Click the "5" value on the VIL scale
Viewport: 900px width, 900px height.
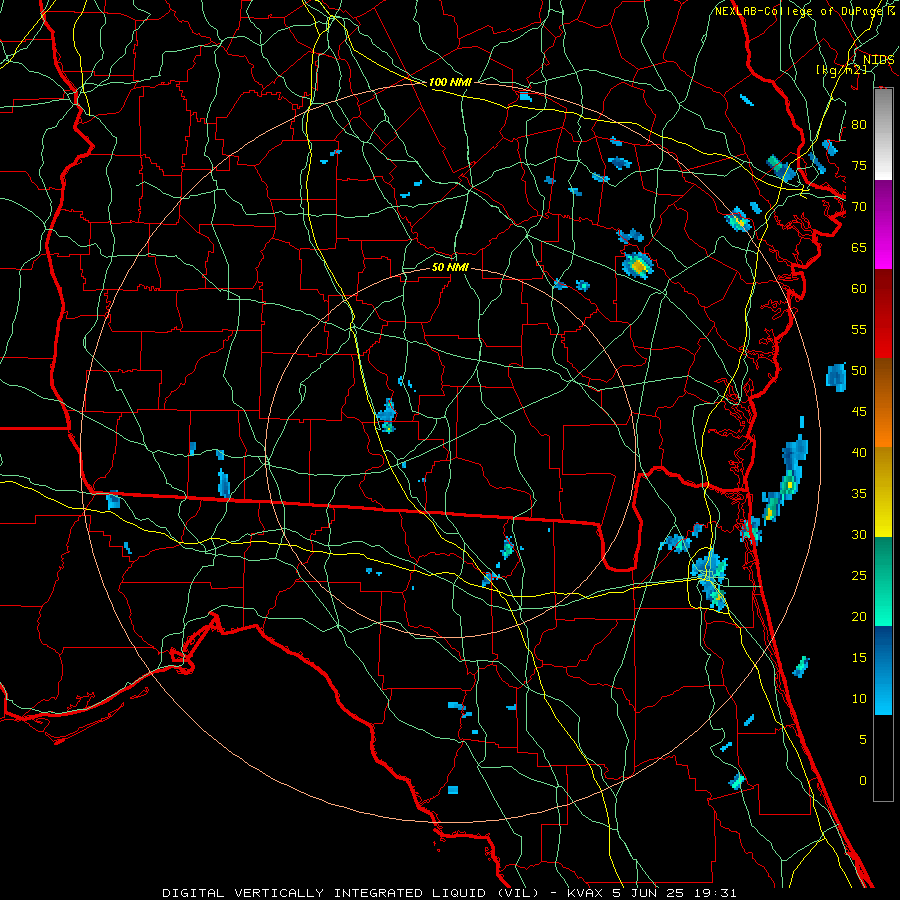point(863,739)
